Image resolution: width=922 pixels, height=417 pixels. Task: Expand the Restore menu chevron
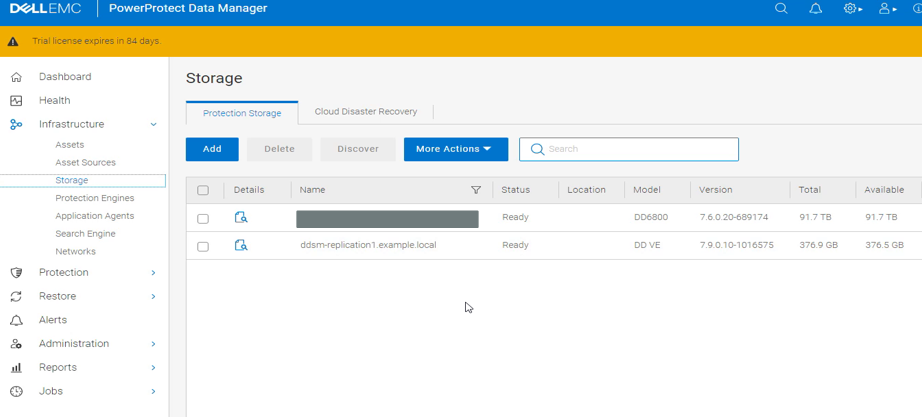153,296
